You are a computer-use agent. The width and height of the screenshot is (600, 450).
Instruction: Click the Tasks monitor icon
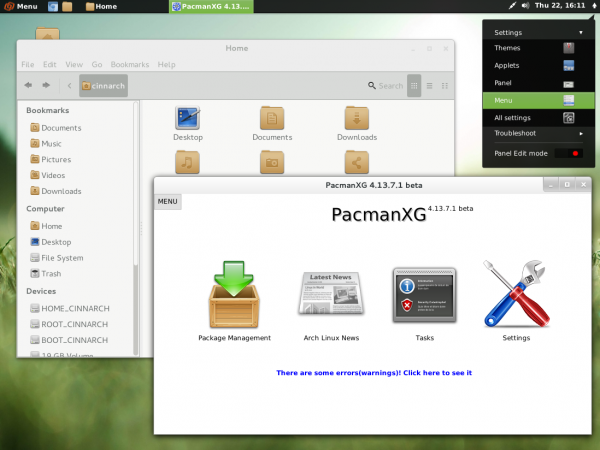pyautogui.click(x=424, y=297)
